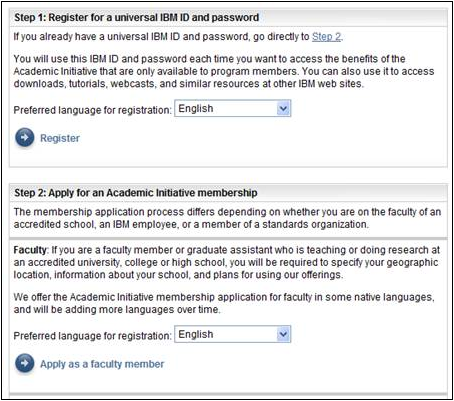Click the We offer the Academic Initiative paragraph

[224, 303]
